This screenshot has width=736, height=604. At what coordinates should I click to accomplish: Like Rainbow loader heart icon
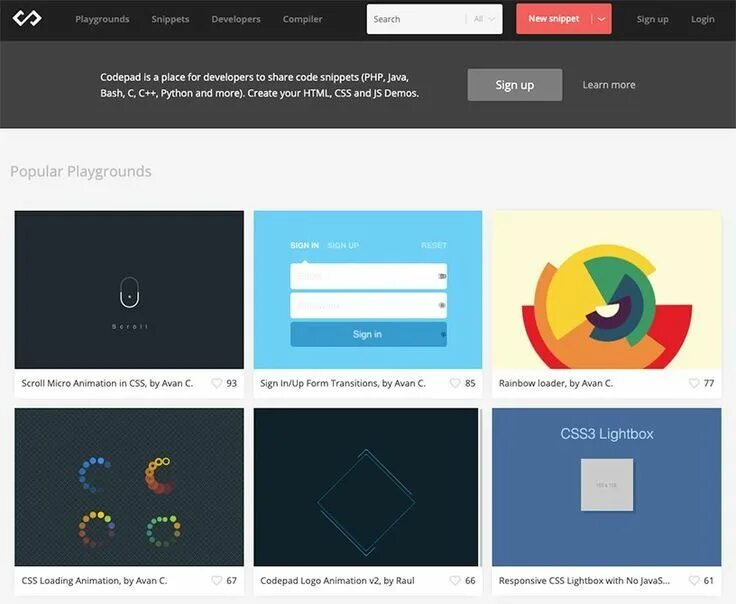pos(694,383)
